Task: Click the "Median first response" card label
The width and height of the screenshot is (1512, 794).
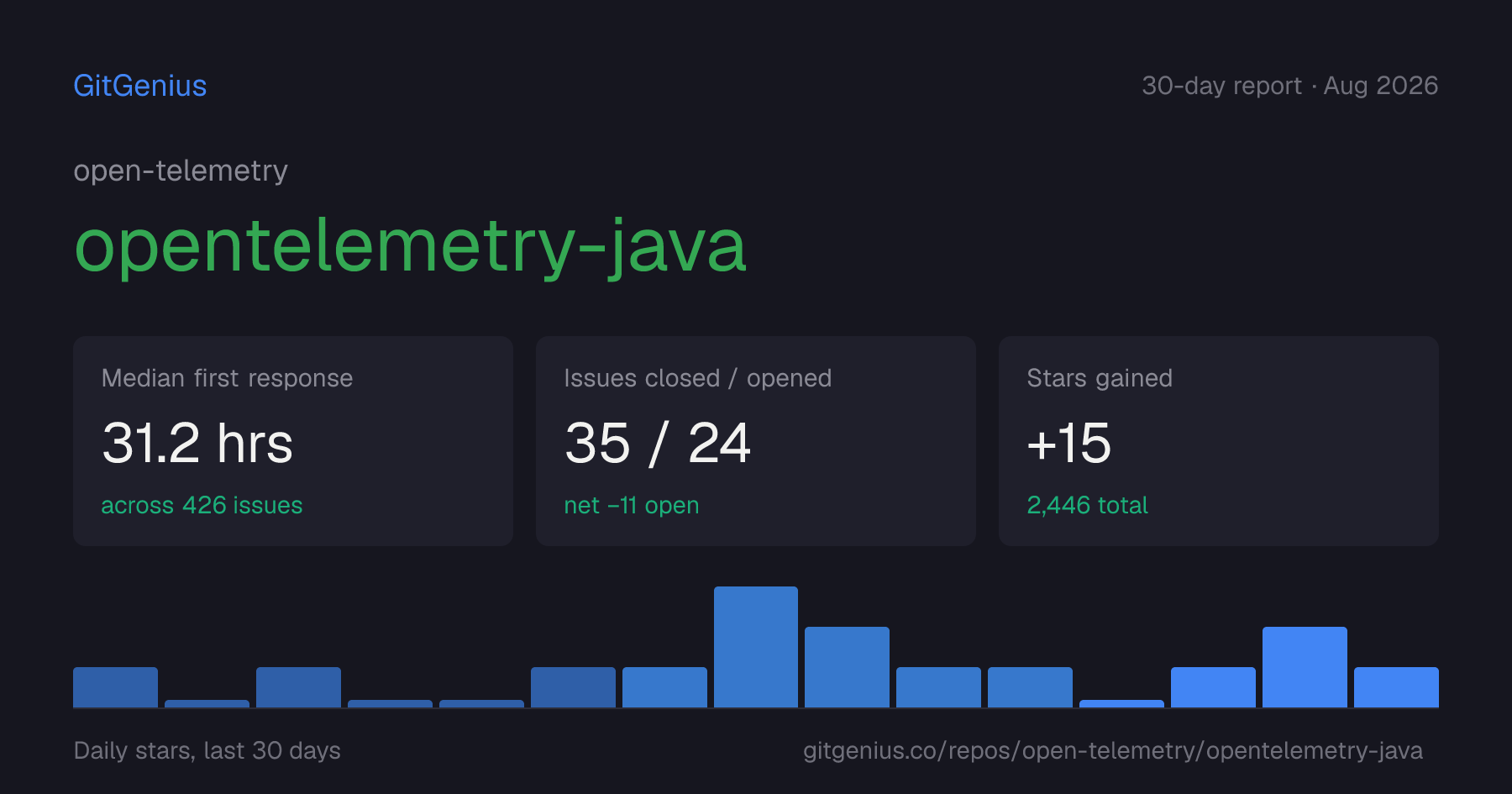Action: click(x=227, y=378)
